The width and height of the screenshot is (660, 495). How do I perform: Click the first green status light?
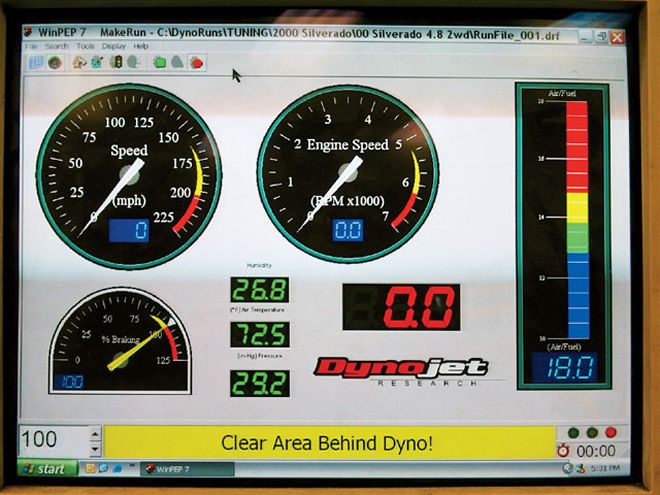(x=573, y=433)
